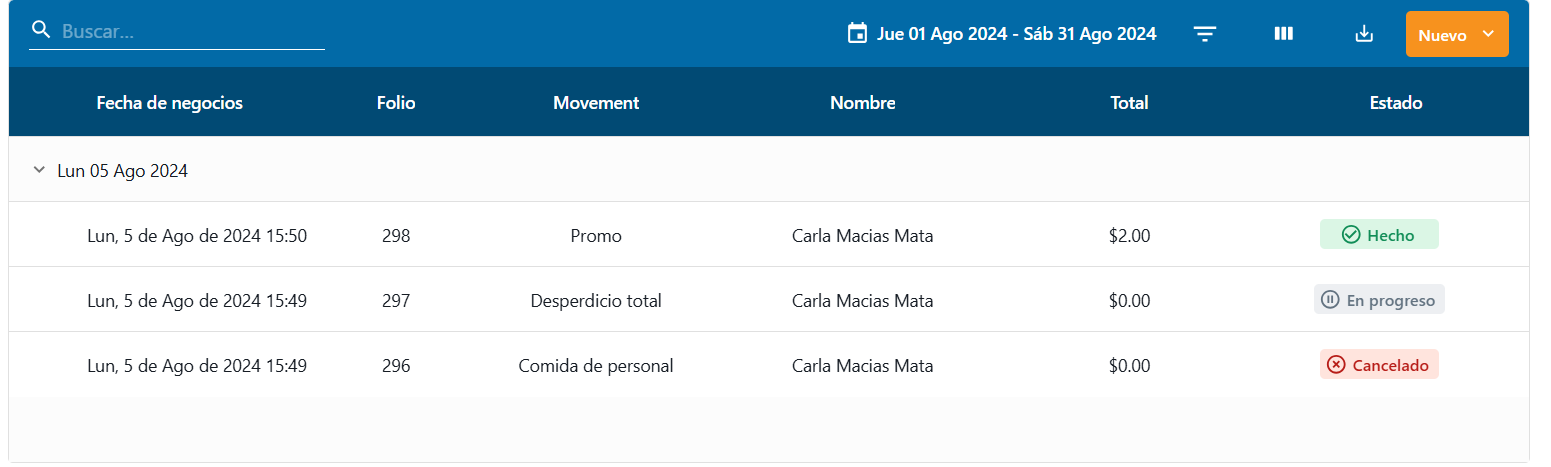The width and height of the screenshot is (1551, 467).
Task: Sort by the Folio column header
Action: (x=396, y=102)
